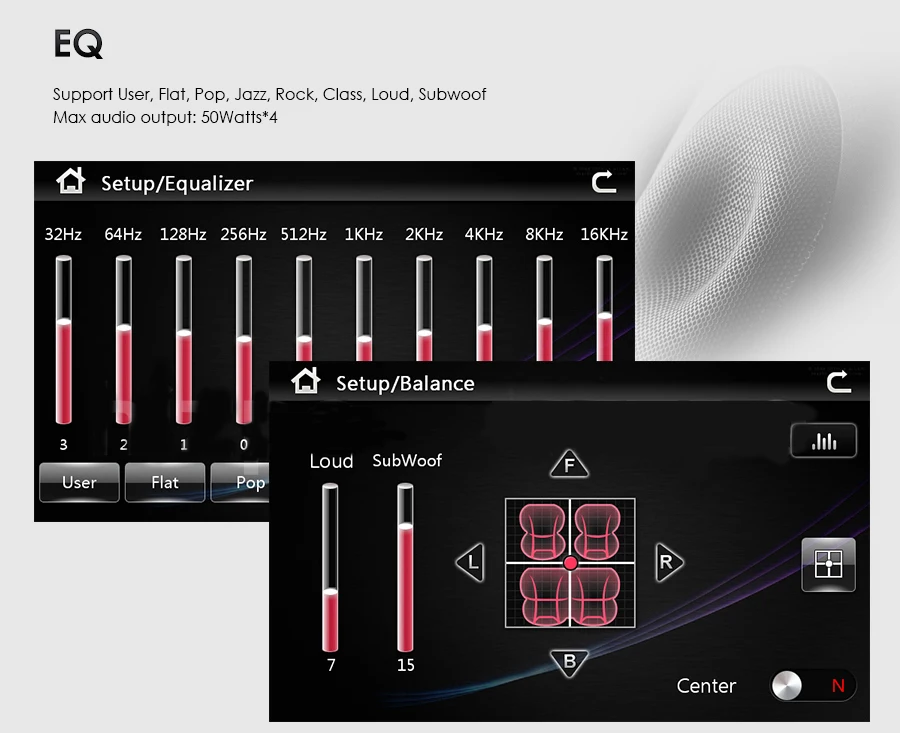
Task: Shift balance forward with the F arrow
Action: (569, 464)
